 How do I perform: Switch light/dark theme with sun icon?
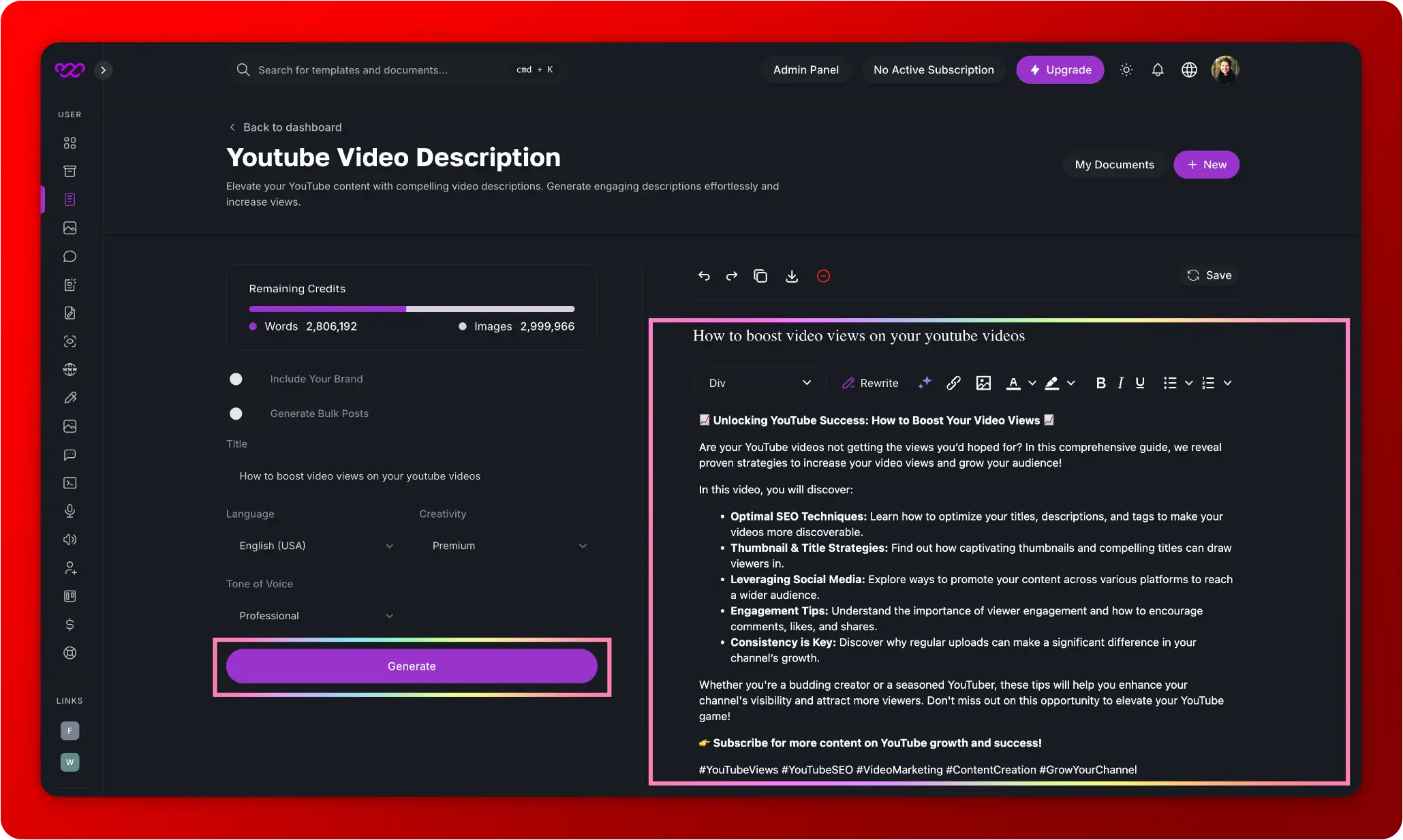click(x=1126, y=69)
